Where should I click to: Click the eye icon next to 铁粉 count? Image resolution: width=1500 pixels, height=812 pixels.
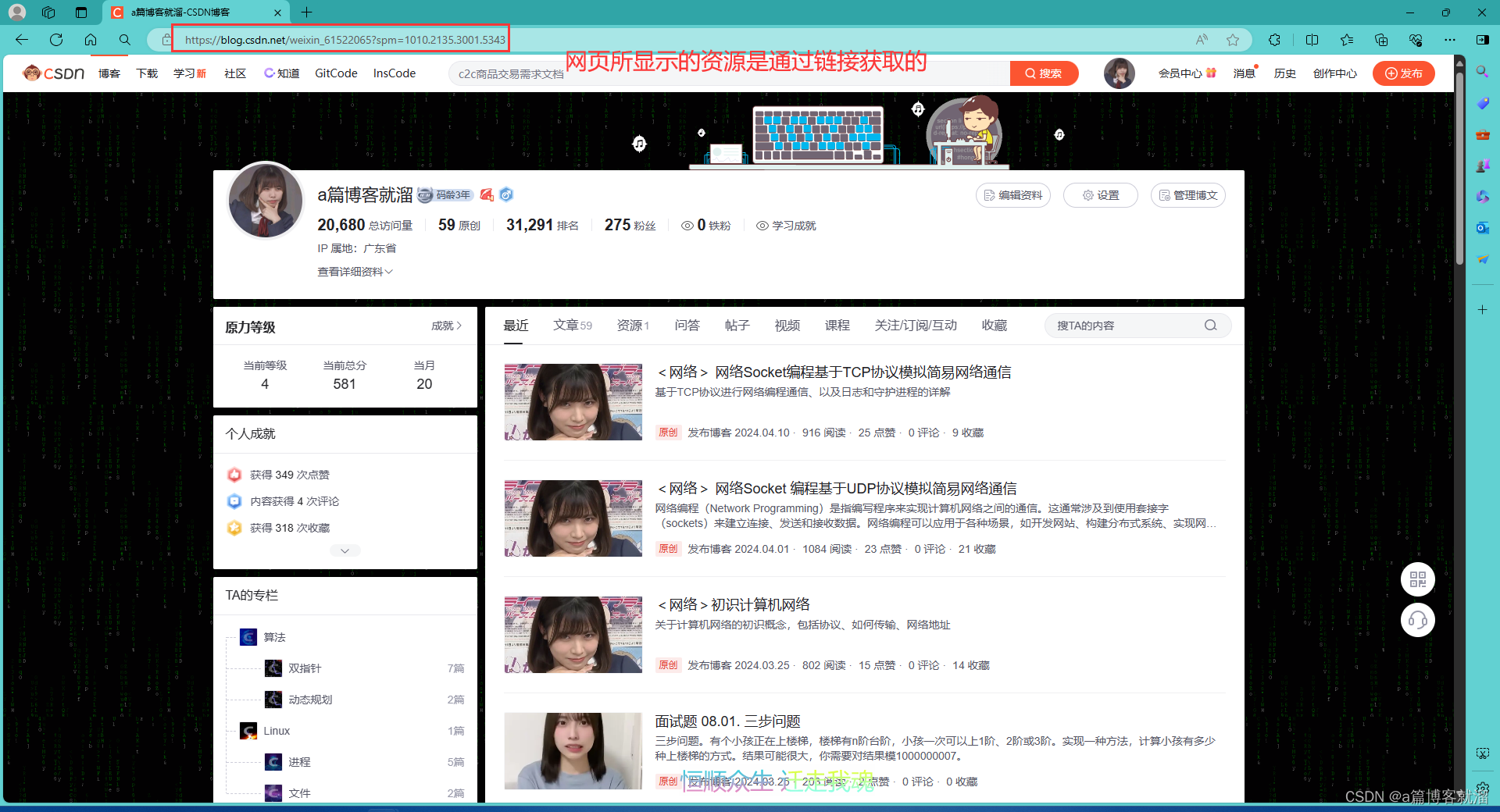click(687, 226)
